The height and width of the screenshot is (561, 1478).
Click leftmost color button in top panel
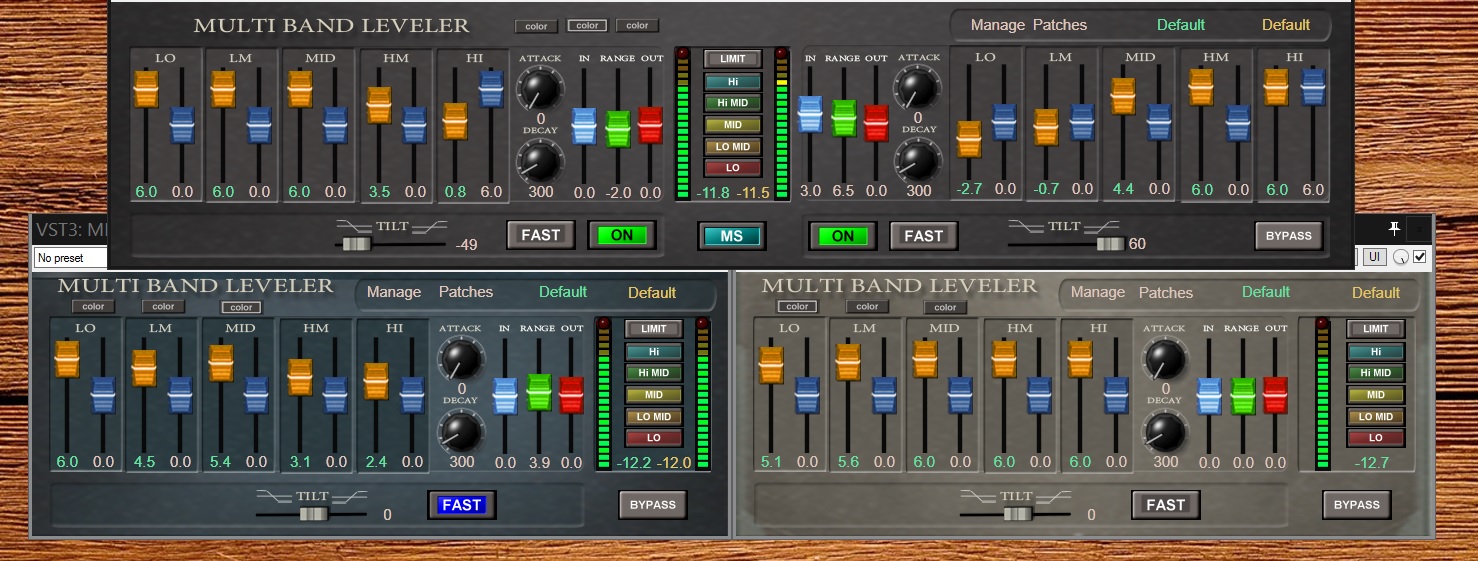pos(536,26)
